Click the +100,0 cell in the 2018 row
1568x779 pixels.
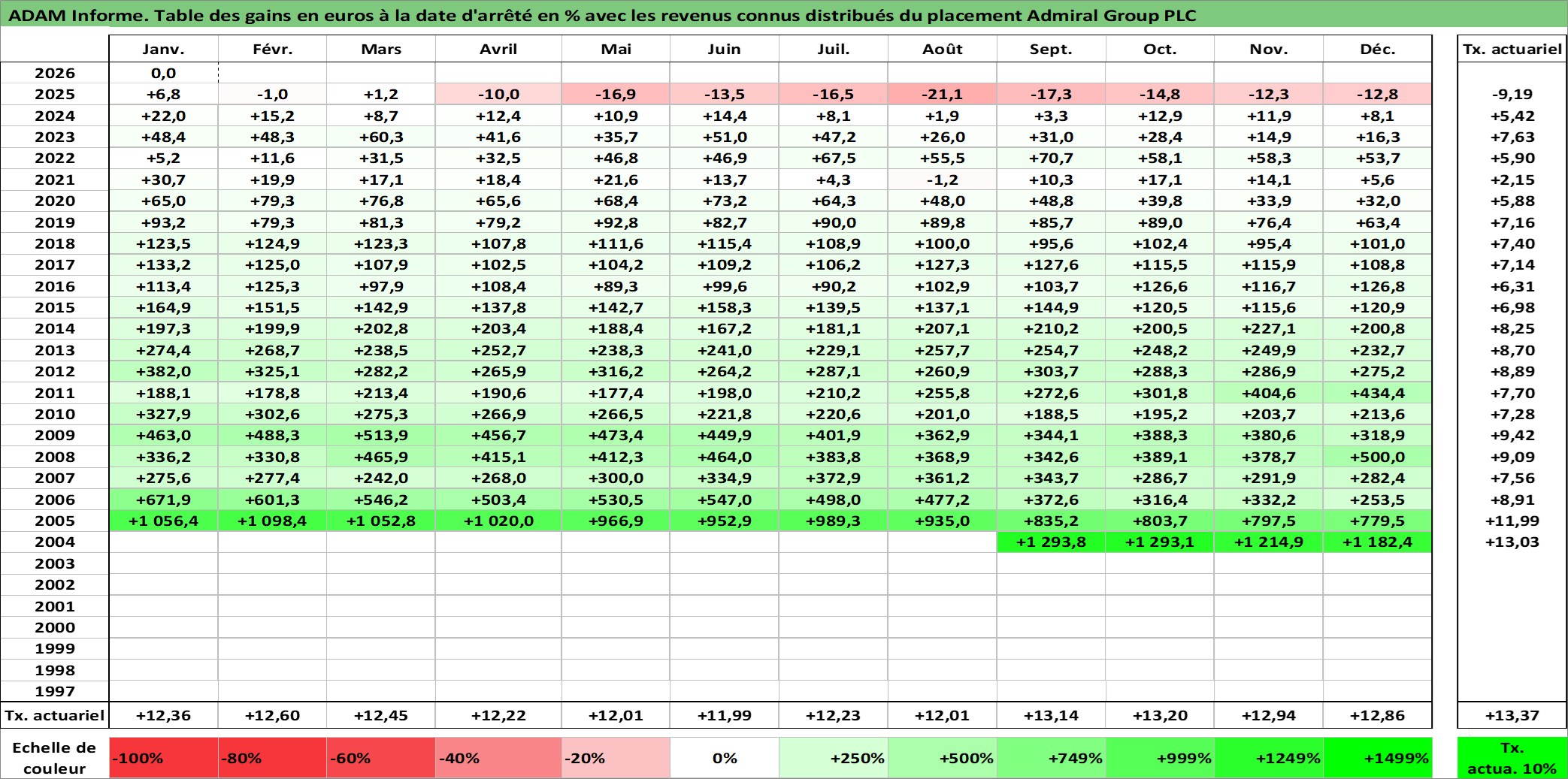942,243
